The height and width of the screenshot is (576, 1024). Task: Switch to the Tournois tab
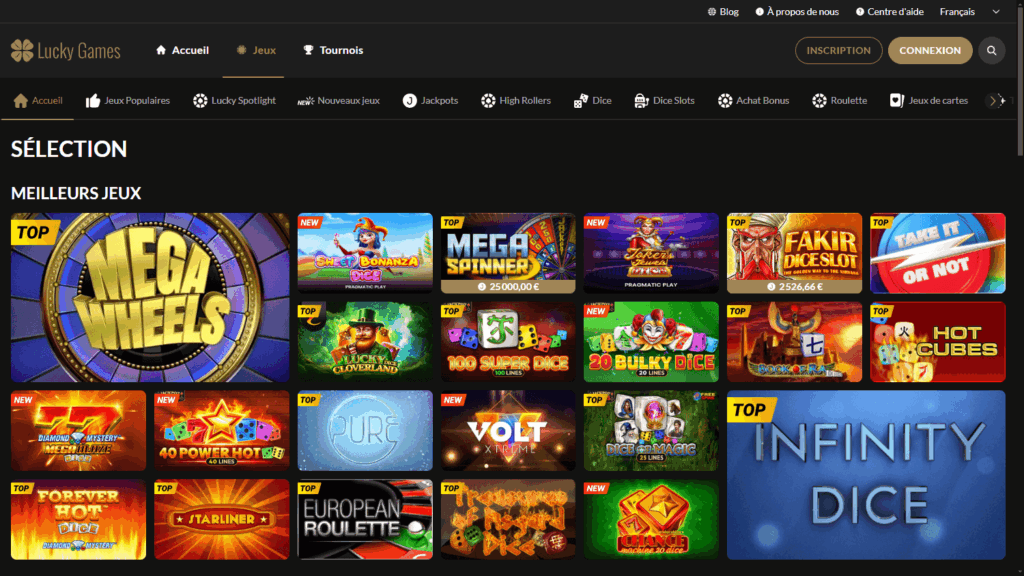pos(333,50)
